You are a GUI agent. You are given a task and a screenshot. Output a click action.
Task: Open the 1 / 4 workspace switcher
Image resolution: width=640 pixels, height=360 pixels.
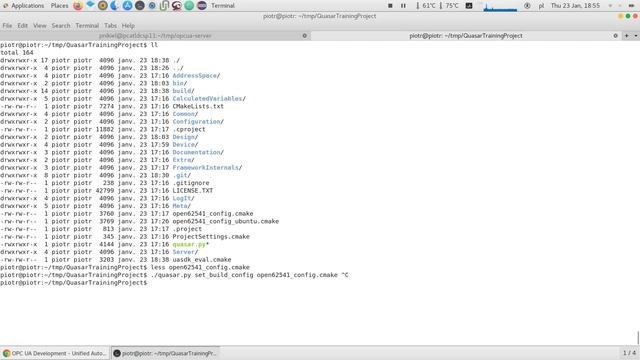[629, 353]
